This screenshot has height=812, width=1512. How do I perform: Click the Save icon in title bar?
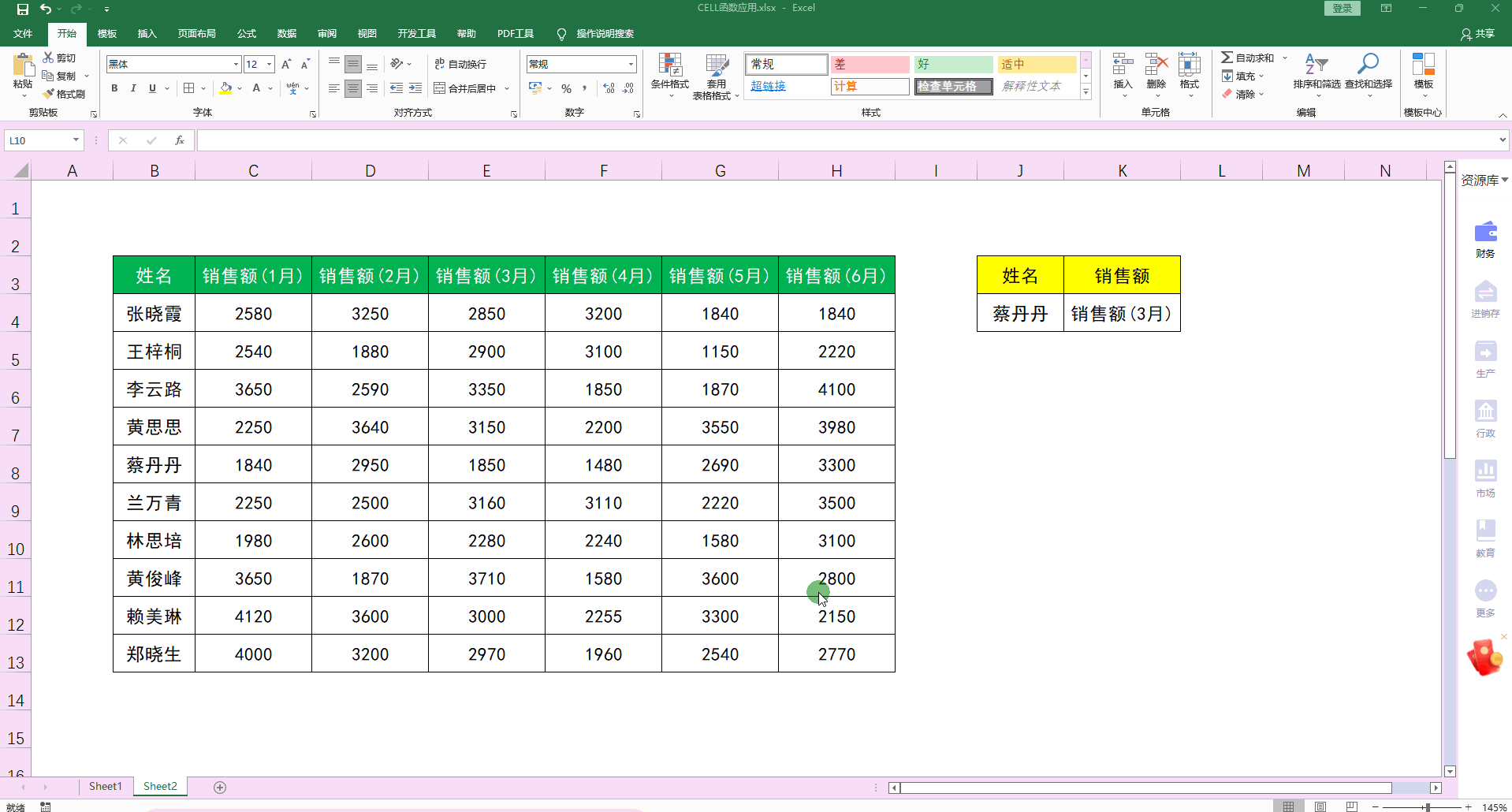tap(23, 9)
